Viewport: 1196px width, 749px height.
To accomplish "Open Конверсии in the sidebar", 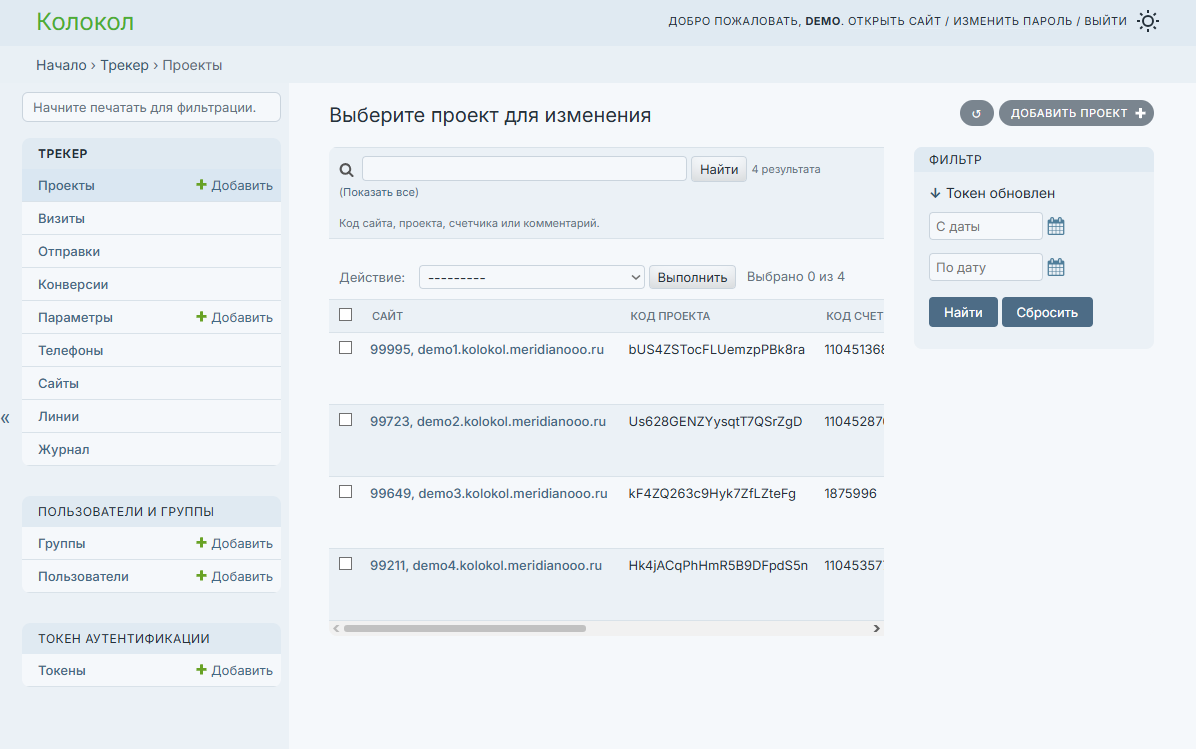I will point(73,284).
